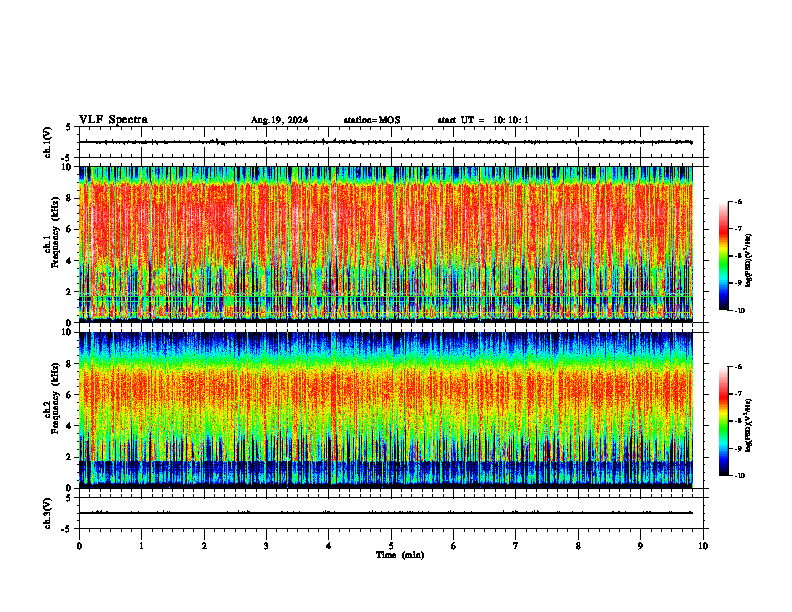
Task: Click the ch.2 frequency axis "8" tick label
Action: tap(70, 364)
